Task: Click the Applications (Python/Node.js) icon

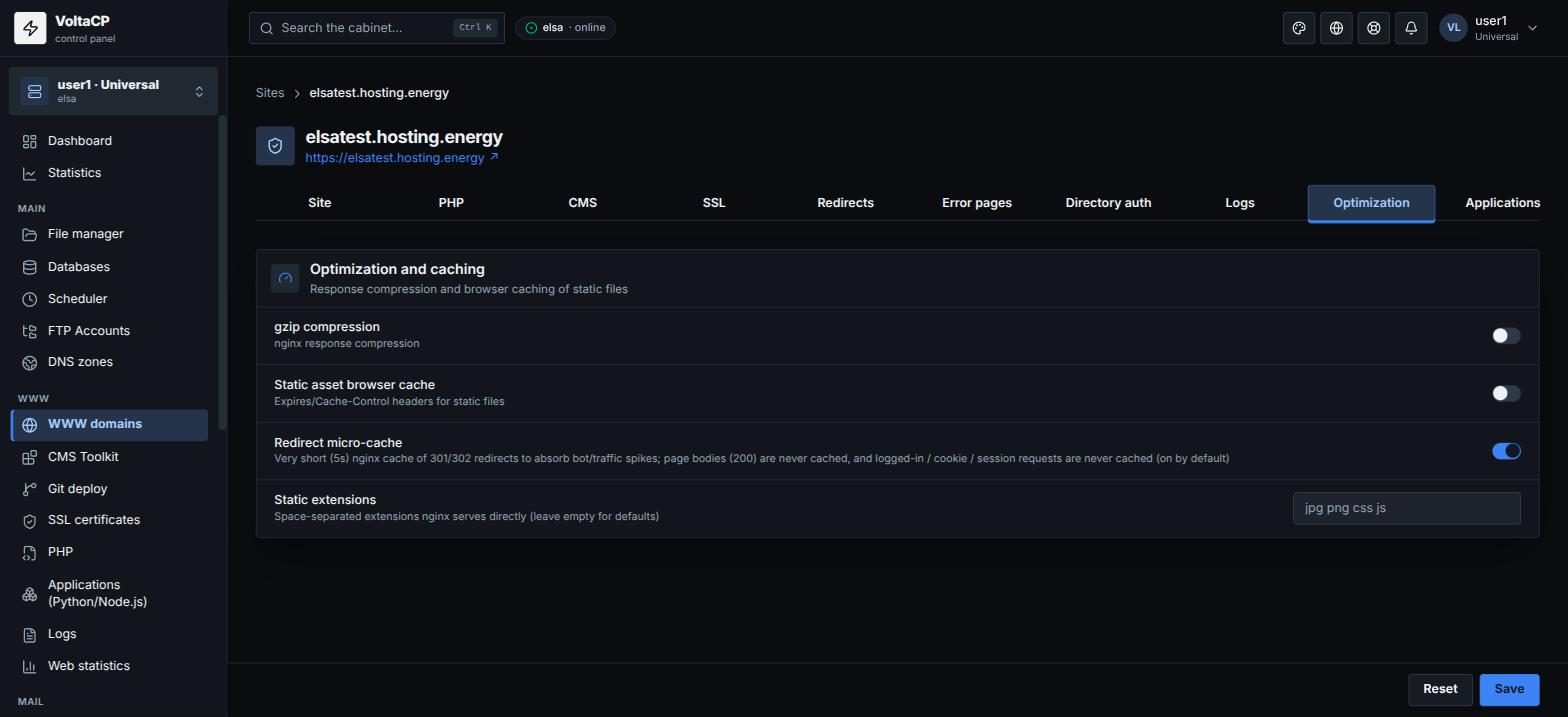Action: (x=30, y=594)
